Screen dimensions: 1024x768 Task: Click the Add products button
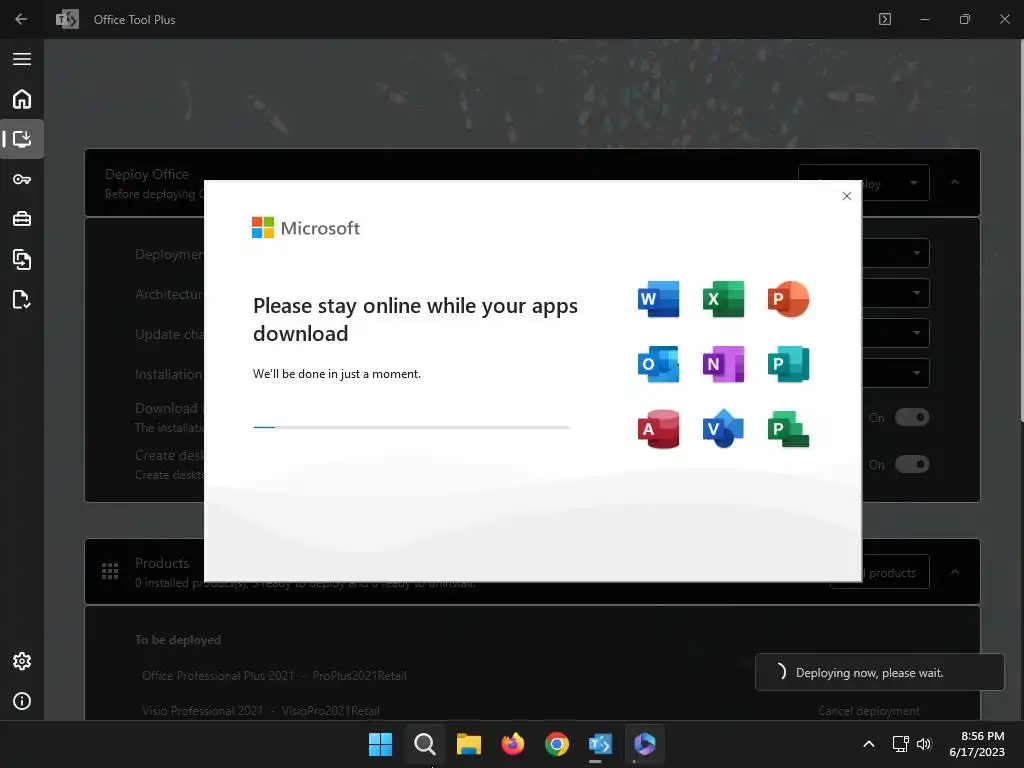895,572
